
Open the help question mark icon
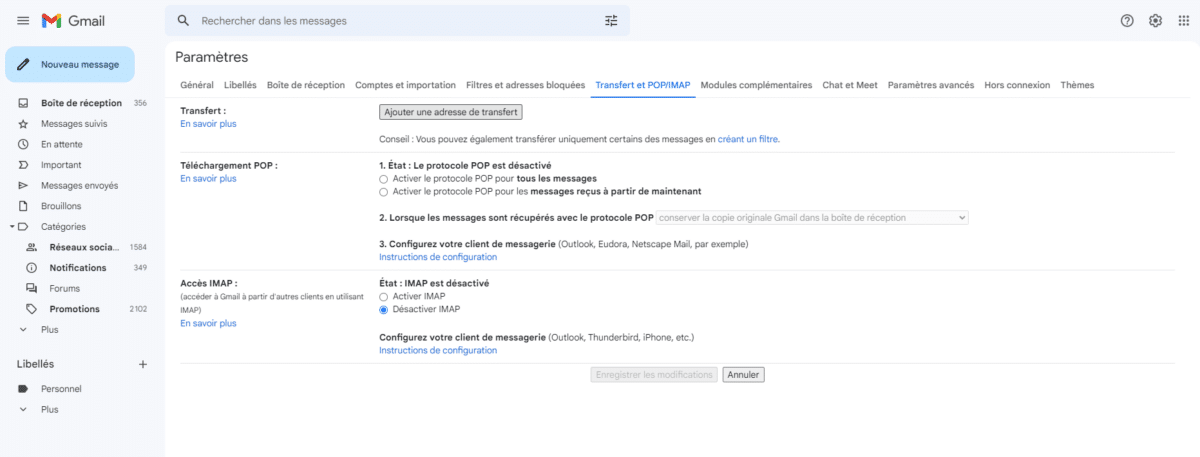[1127, 20]
